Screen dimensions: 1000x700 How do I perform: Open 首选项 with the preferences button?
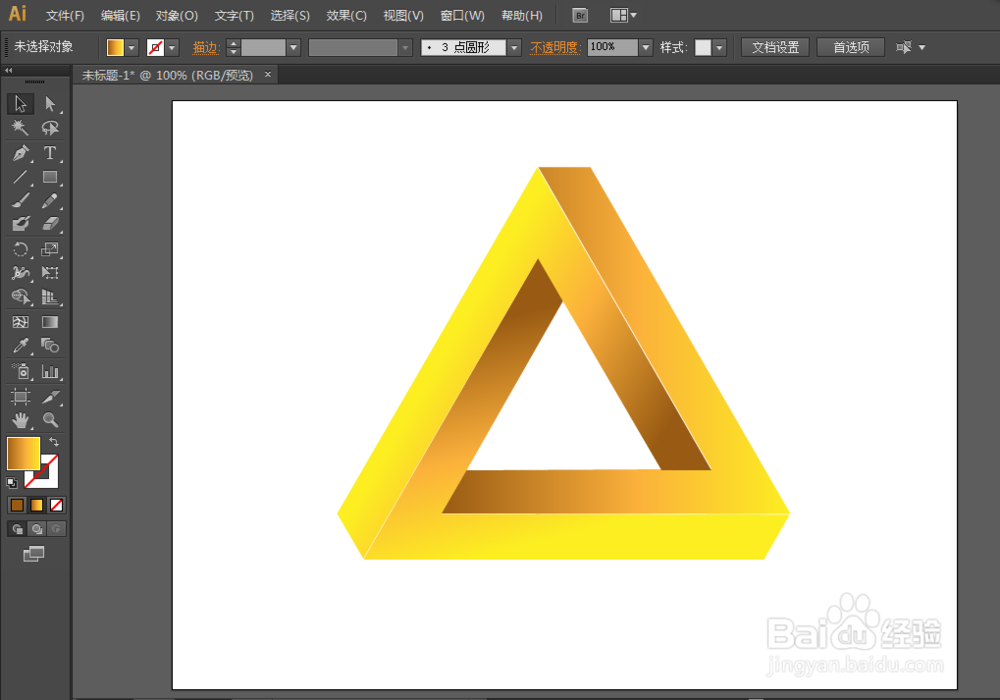[x=850, y=46]
